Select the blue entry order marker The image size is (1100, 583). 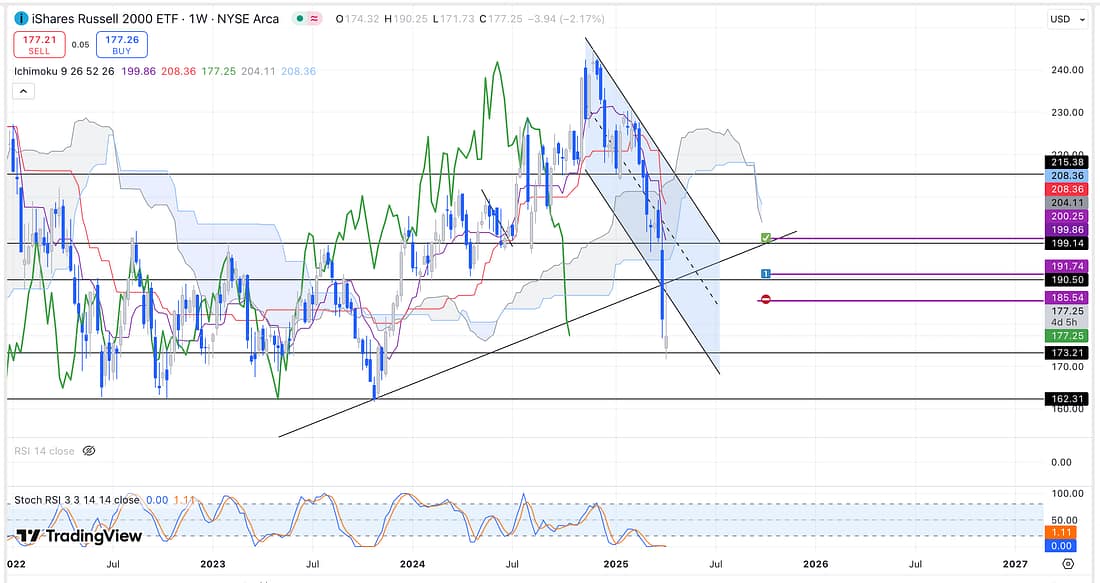(765, 273)
